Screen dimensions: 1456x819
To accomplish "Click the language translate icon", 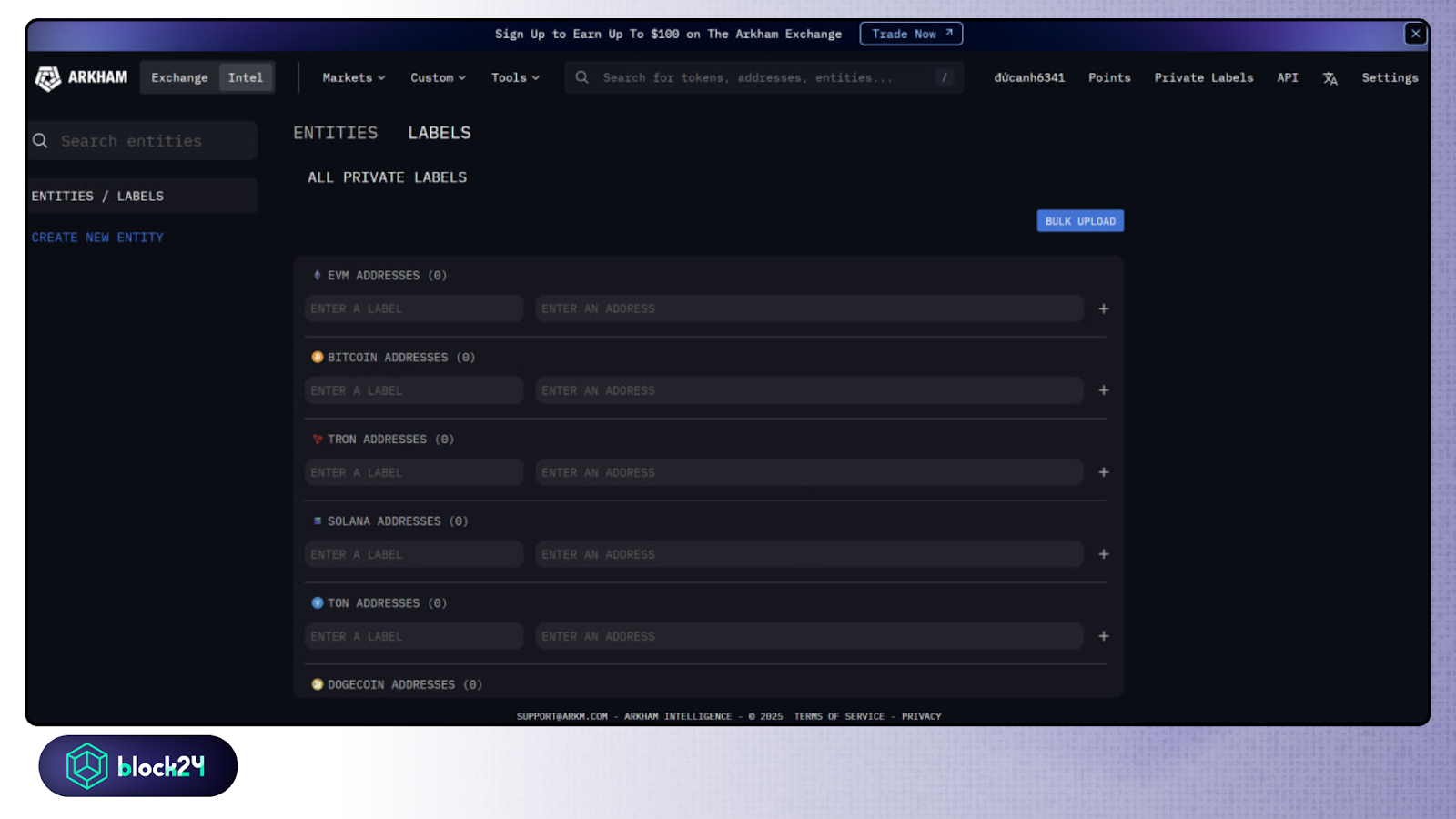I will pyautogui.click(x=1330, y=78).
